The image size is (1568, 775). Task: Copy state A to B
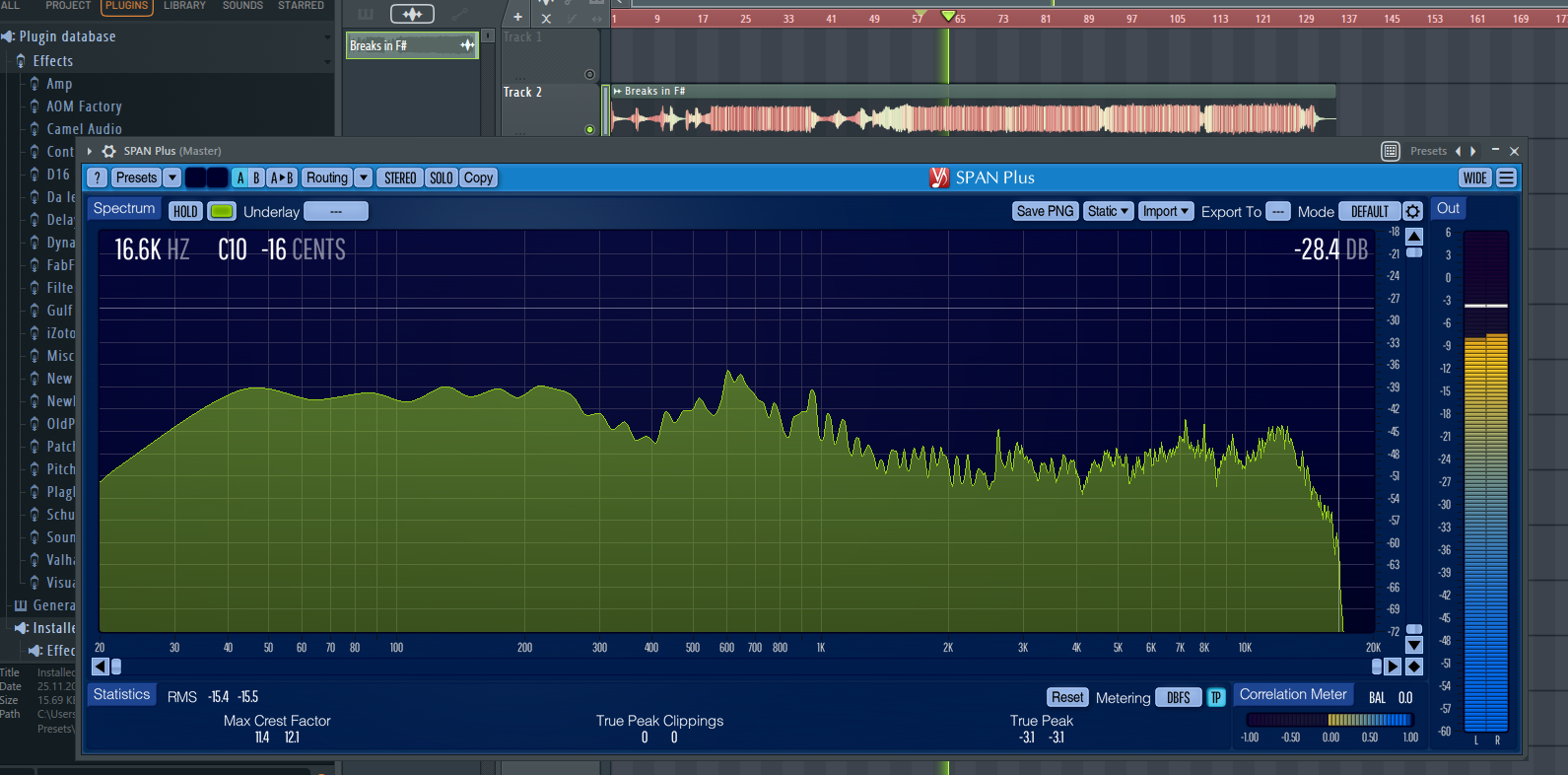(x=282, y=177)
